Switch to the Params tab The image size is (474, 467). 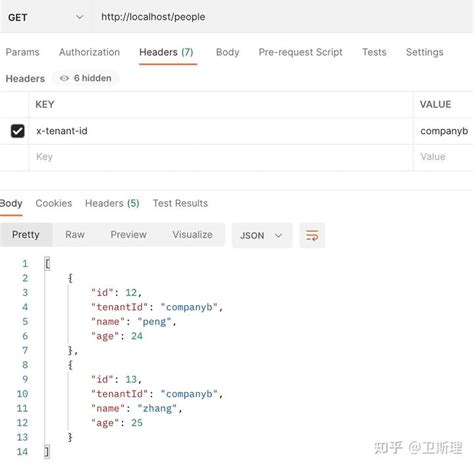[22, 52]
